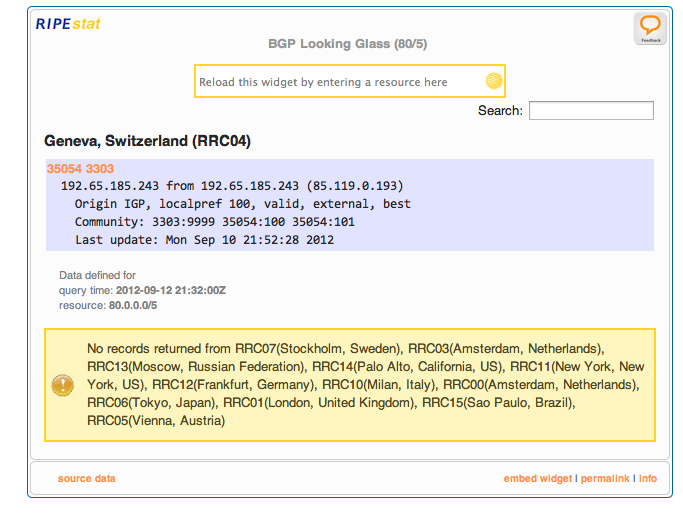
Task: Click the Search text box
Action: pyautogui.click(x=591, y=111)
